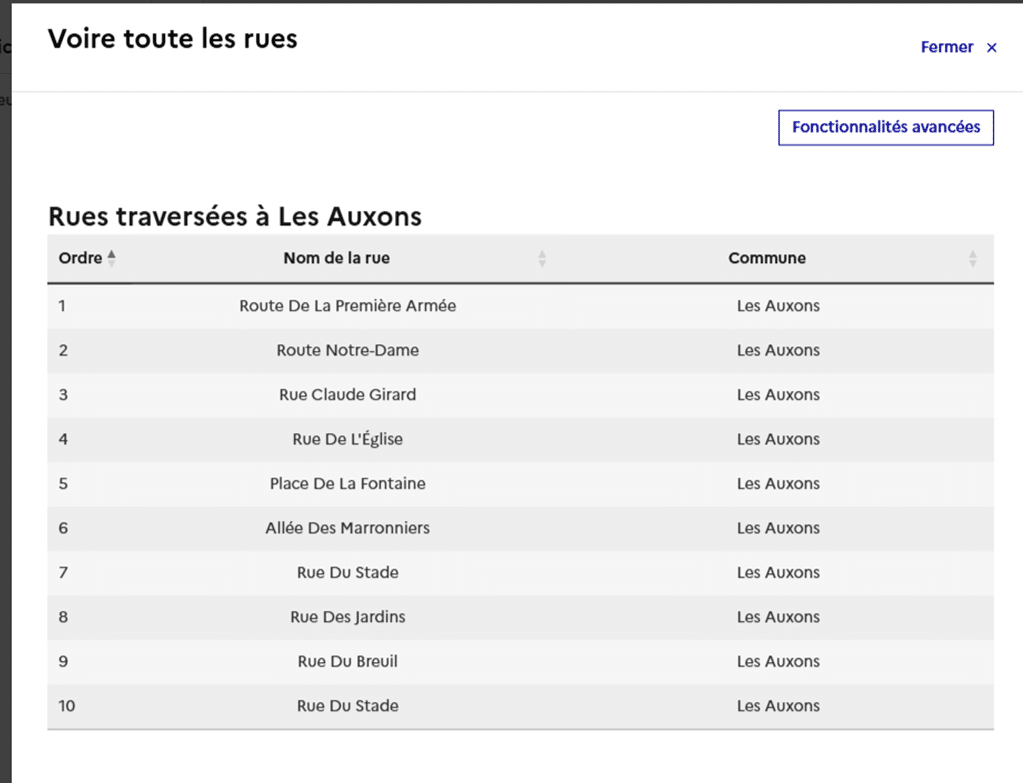Screen dimensions: 1023x783
Task: Select Rue Des Jardins street name
Action: (x=348, y=617)
